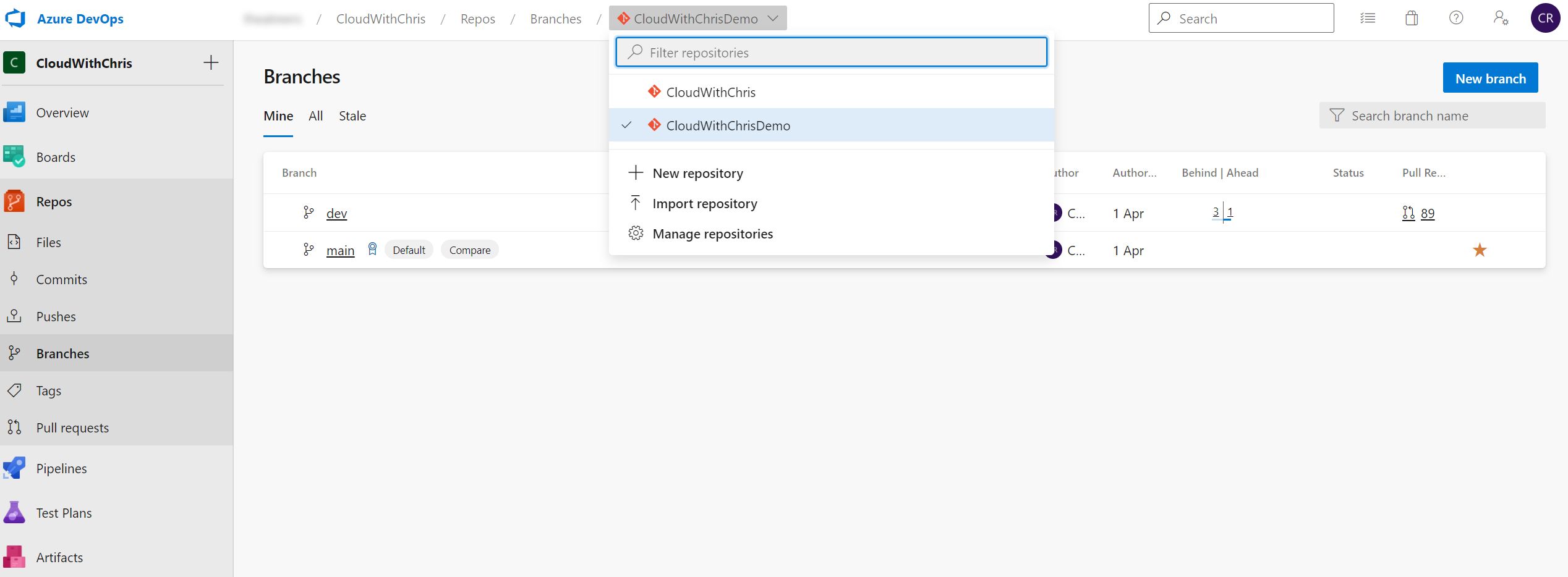Select the CloudWithChris repository in dropdown
The height and width of the screenshot is (577, 1568).
[831, 92]
